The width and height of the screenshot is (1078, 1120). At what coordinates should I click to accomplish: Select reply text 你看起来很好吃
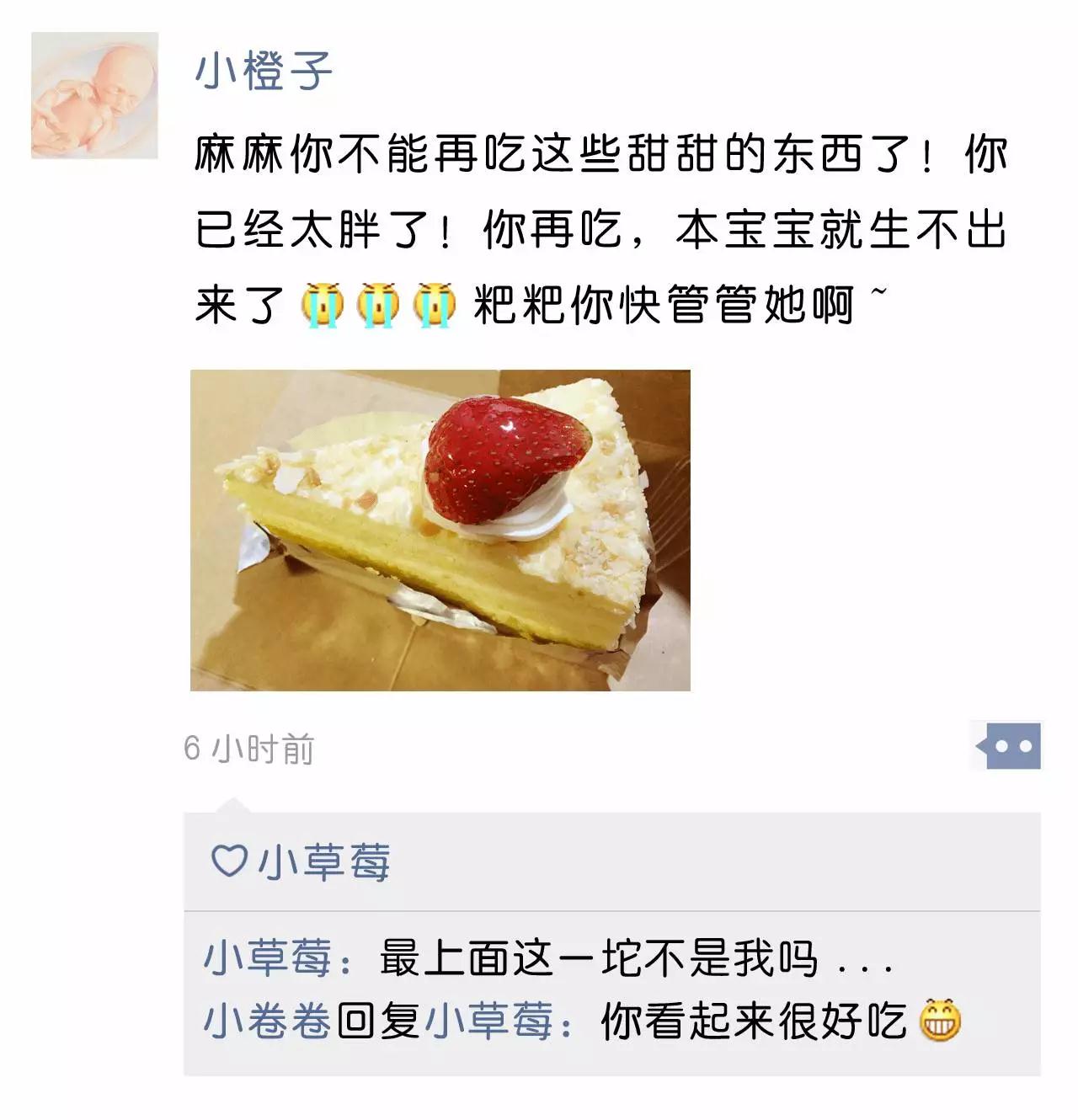coord(754,1021)
